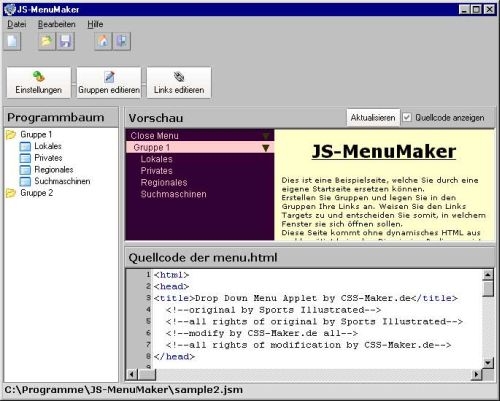500x401 pixels.
Task: Select Gruppe 1 in Programmbaum
Action: pyautogui.click(x=36, y=135)
